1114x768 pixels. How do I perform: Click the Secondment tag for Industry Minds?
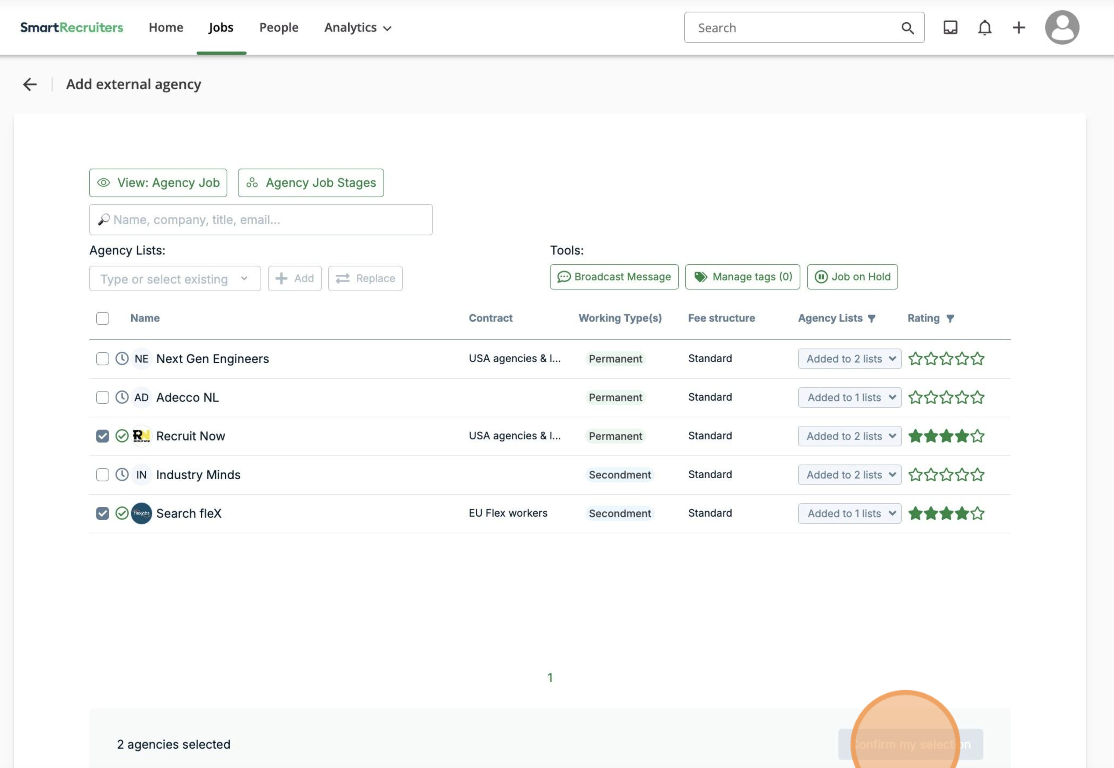point(620,475)
